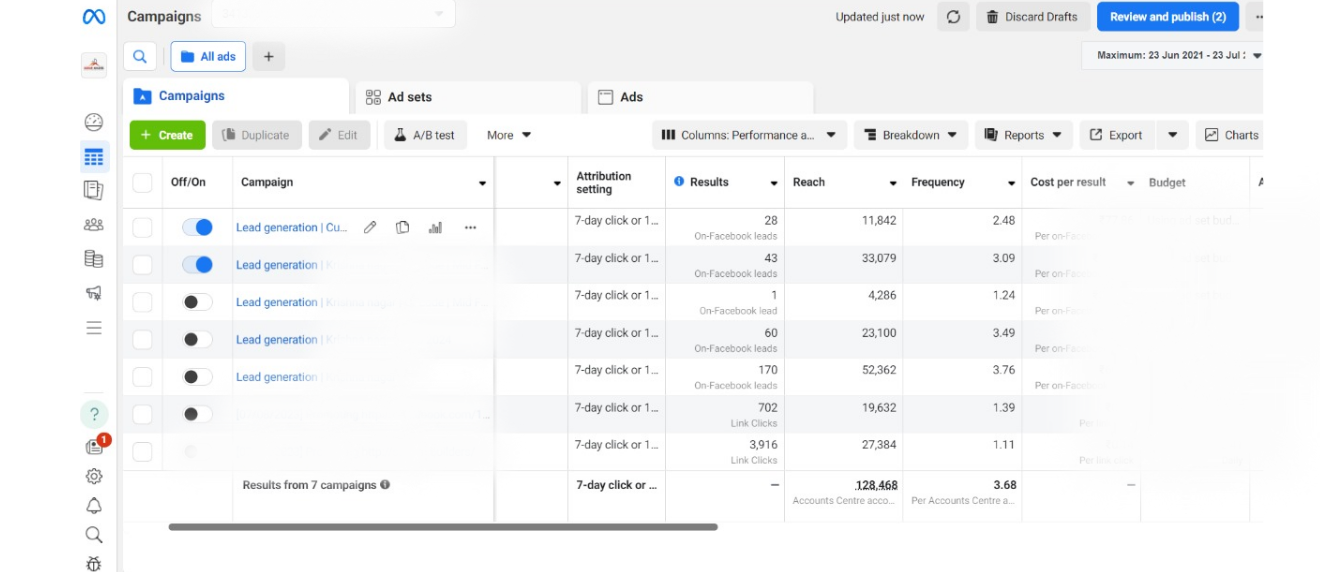Click the green Create button
The image size is (1320, 572).
(167, 135)
